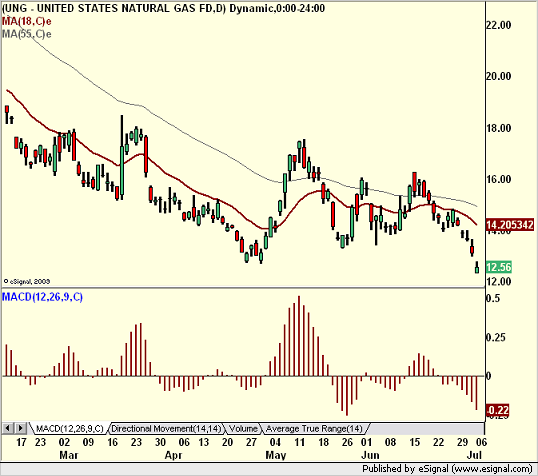Click the right scroll arrow beside study tabs
The height and width of the screenshot is (476, 538).
(20, 428)
